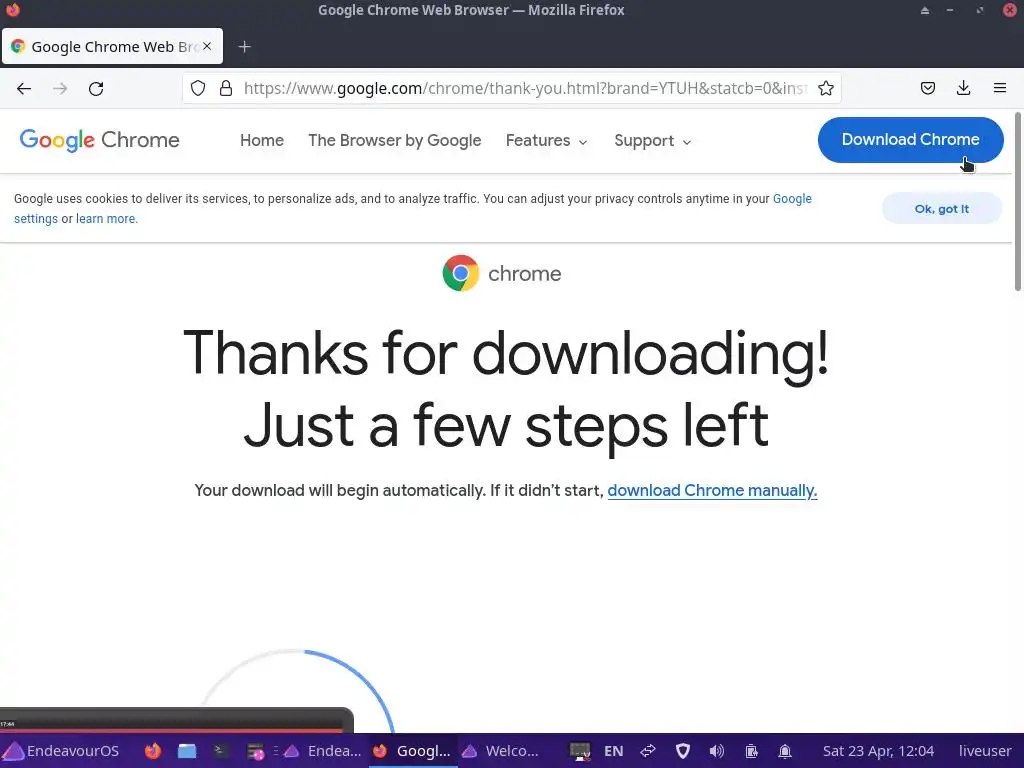Click the taskbar window icon beside the terminal
Viewport: 1024px width, 768px height.
click(x=255, y=752)
